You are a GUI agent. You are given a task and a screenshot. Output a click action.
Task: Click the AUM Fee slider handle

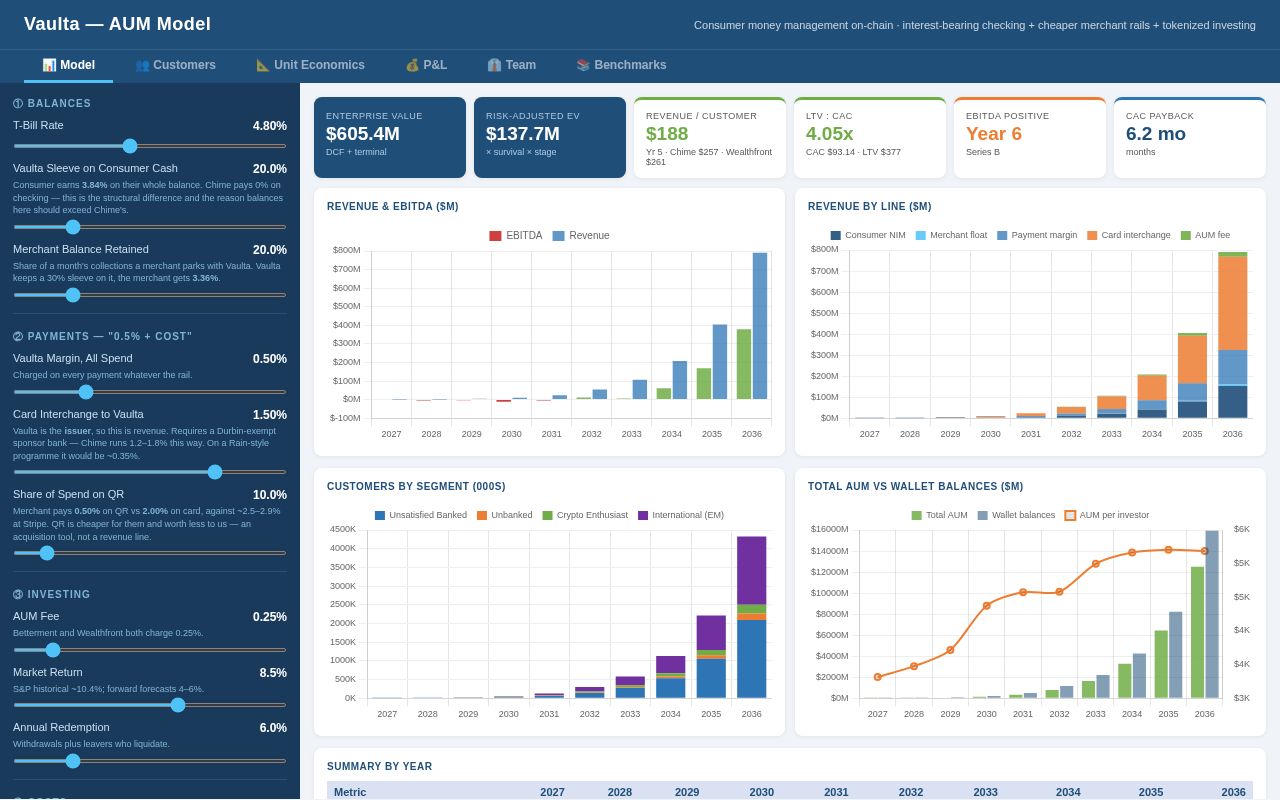[53, 650]
